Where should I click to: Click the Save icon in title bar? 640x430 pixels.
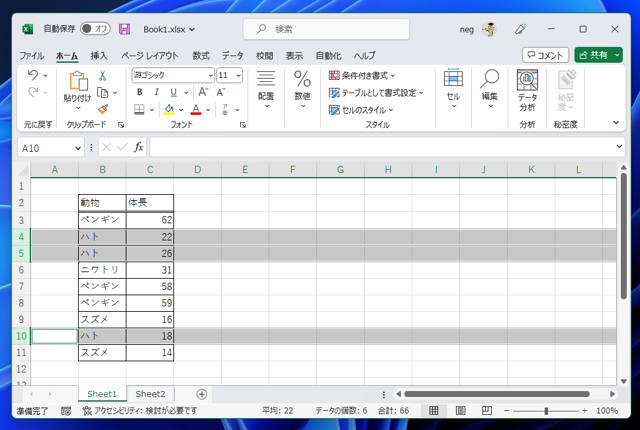[x=124, y=29]
